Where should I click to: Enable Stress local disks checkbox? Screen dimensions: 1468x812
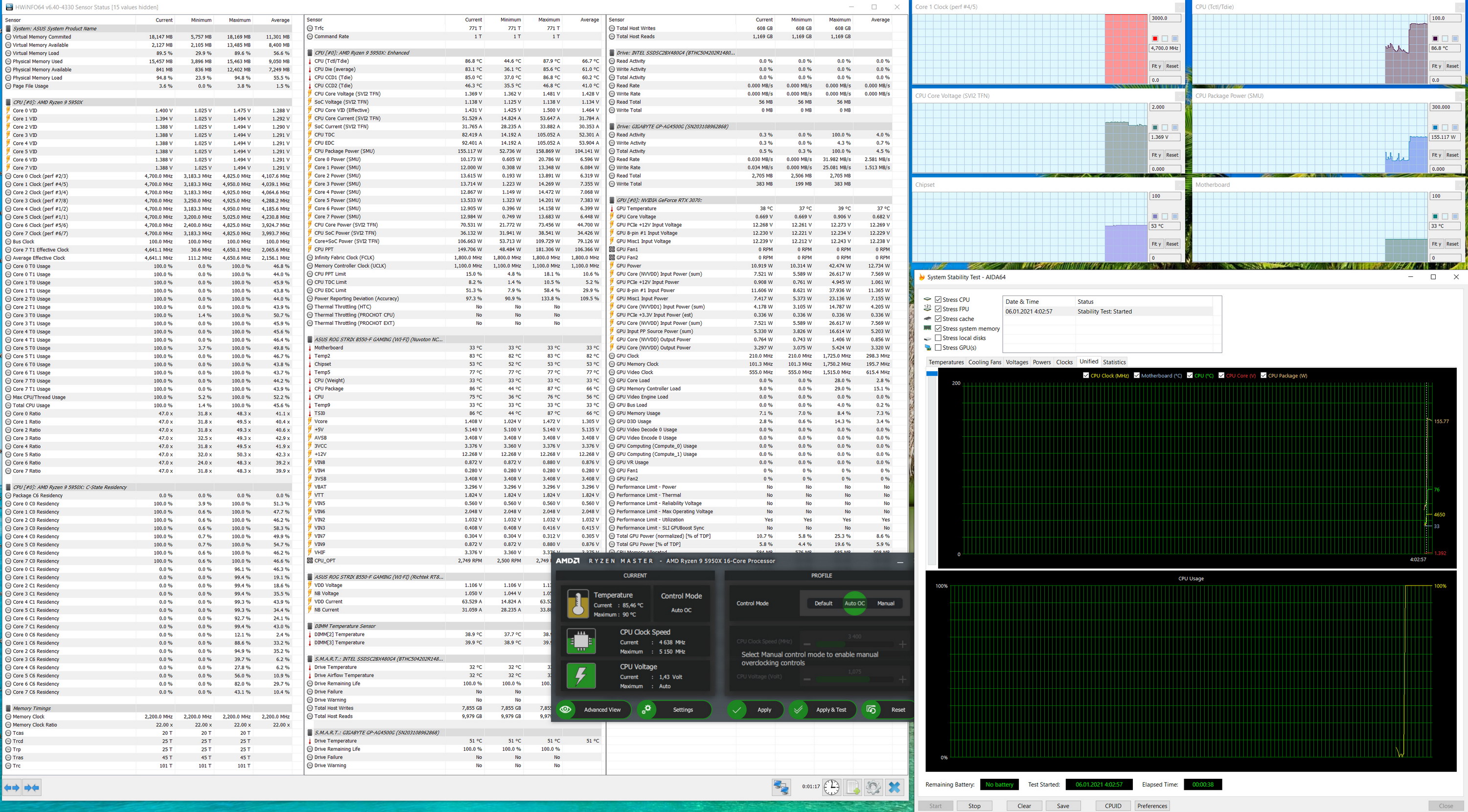pyautogui.click(x=938, y=338)
